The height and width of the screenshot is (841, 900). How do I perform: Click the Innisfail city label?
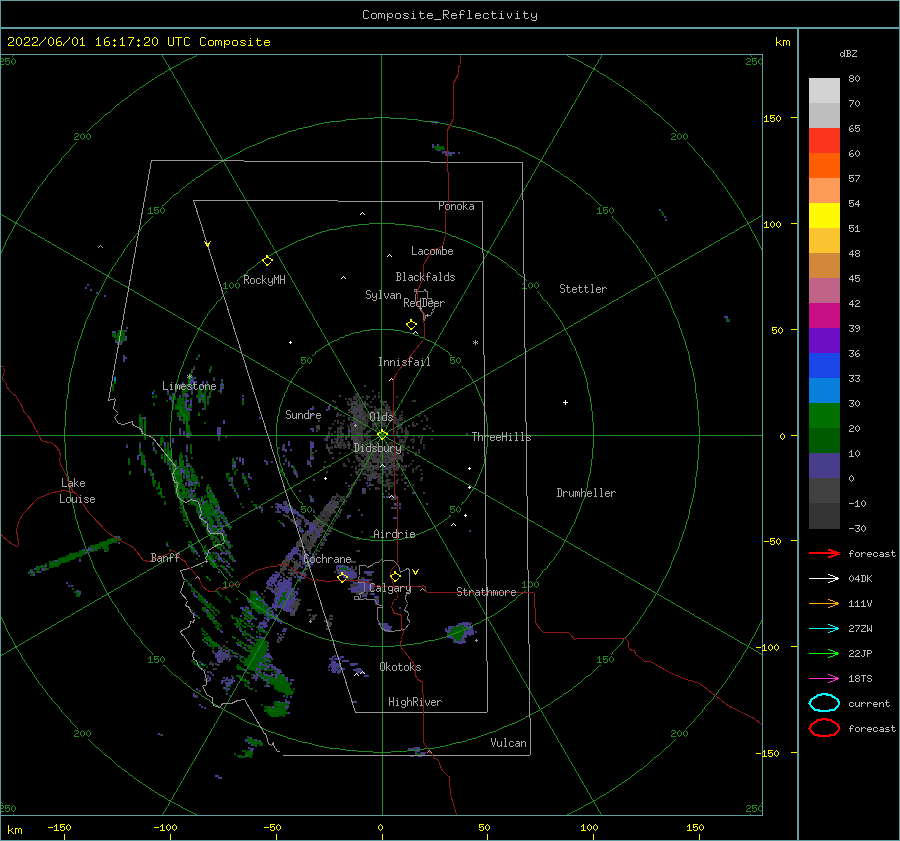point(404,362)
